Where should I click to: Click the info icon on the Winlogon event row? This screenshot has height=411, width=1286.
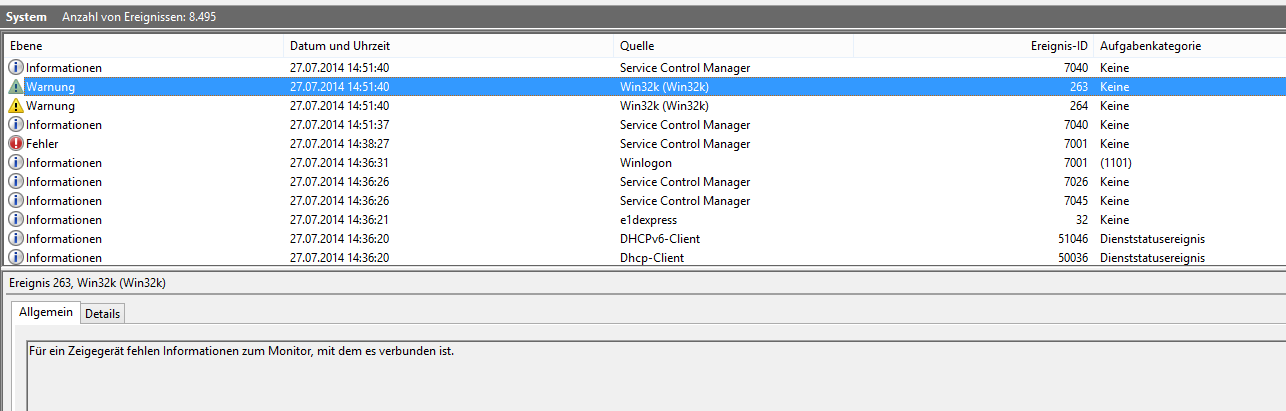tap(15, 163)
